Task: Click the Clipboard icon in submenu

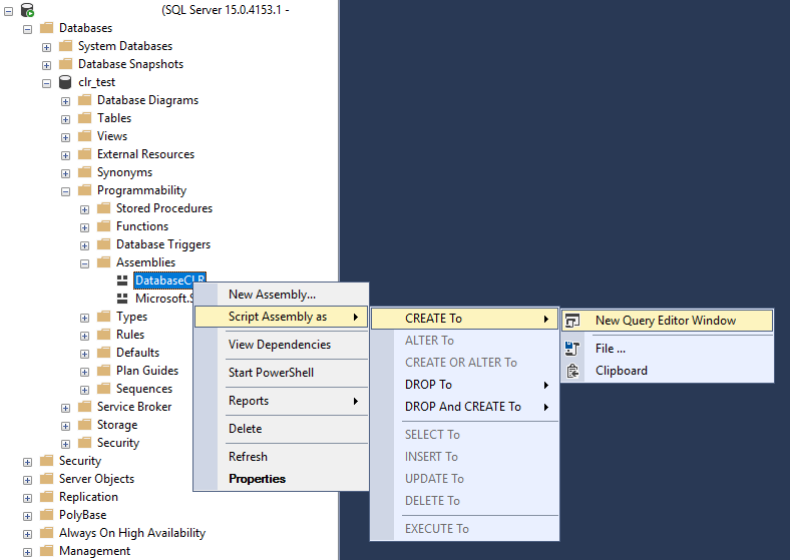Action: tap(573, 371)
